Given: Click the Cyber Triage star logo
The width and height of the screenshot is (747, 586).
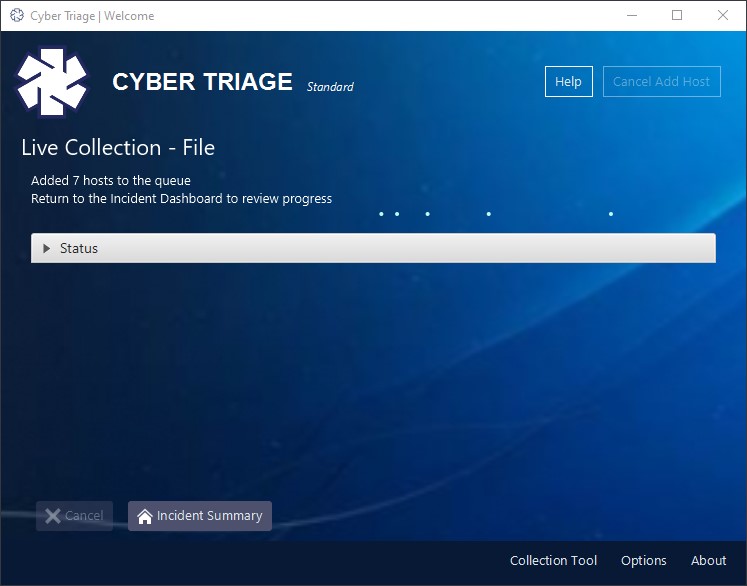Looking at the screenshot, I should coord(52,82).
